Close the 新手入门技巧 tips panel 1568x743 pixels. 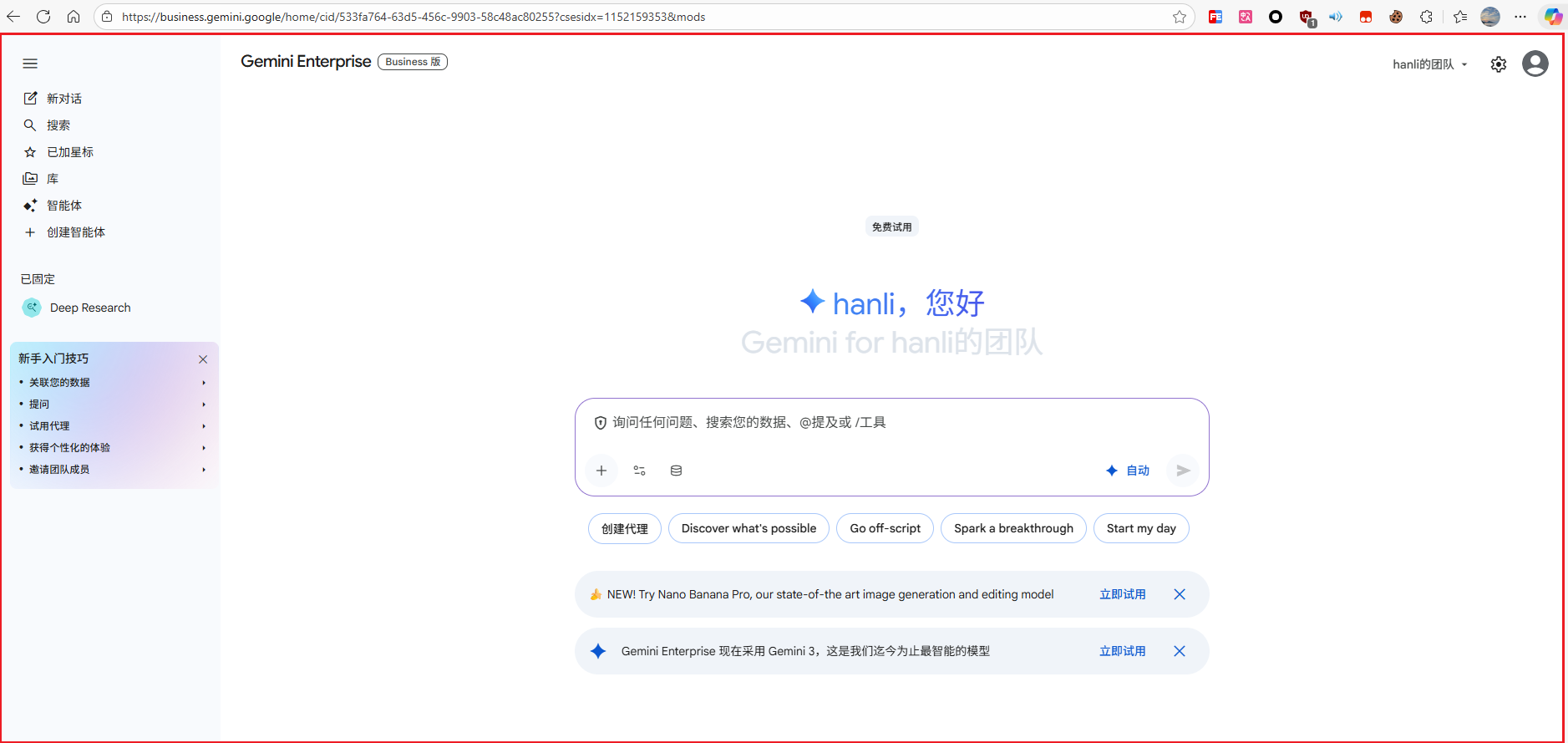coord(203,359)
